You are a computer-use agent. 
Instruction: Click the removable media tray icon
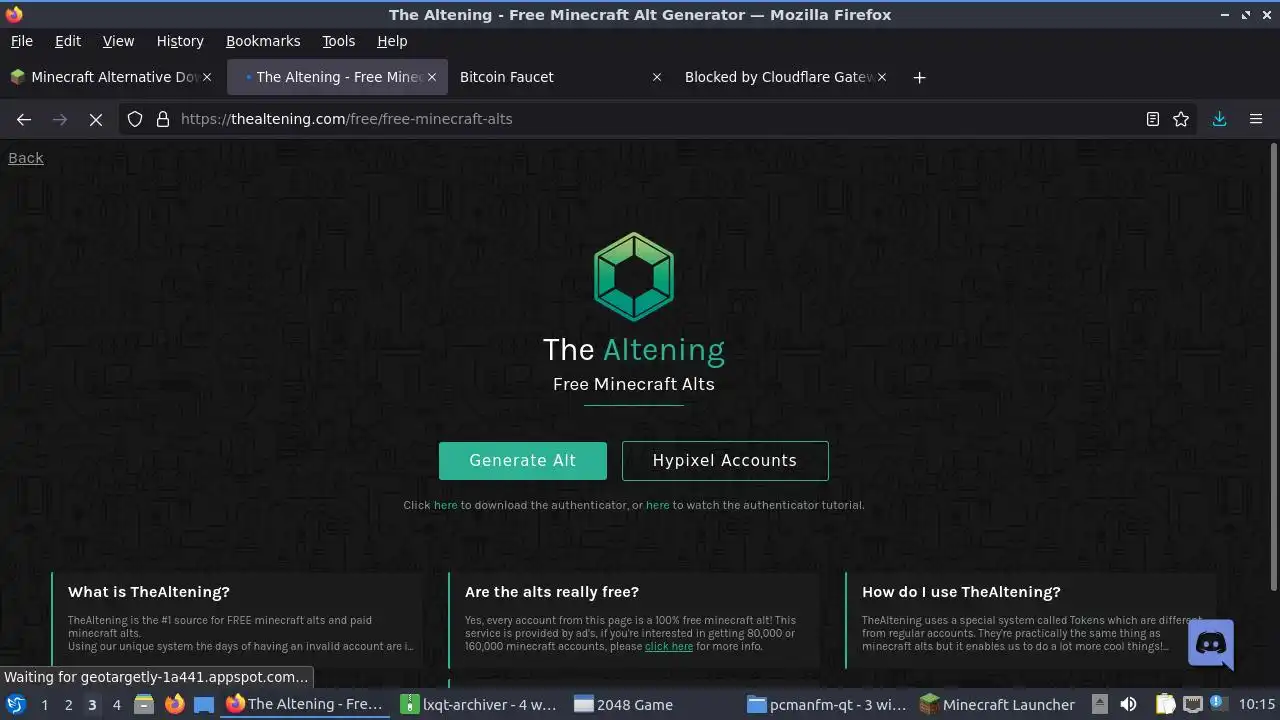coord(1099,704)
